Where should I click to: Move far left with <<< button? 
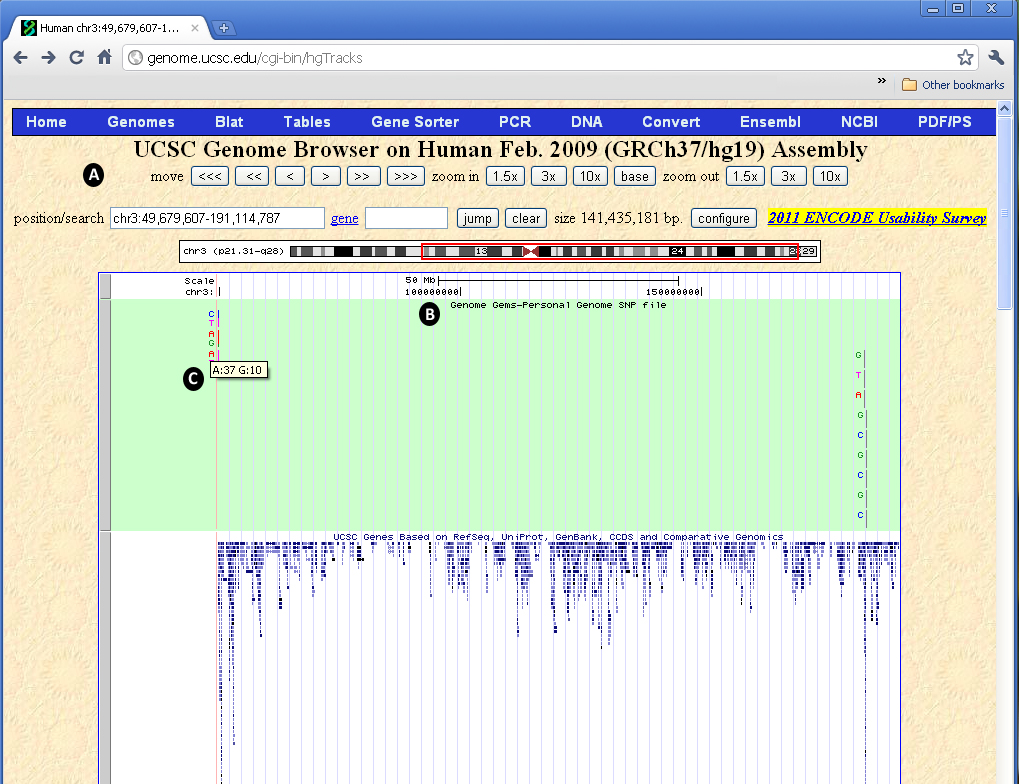click(211, 177)
